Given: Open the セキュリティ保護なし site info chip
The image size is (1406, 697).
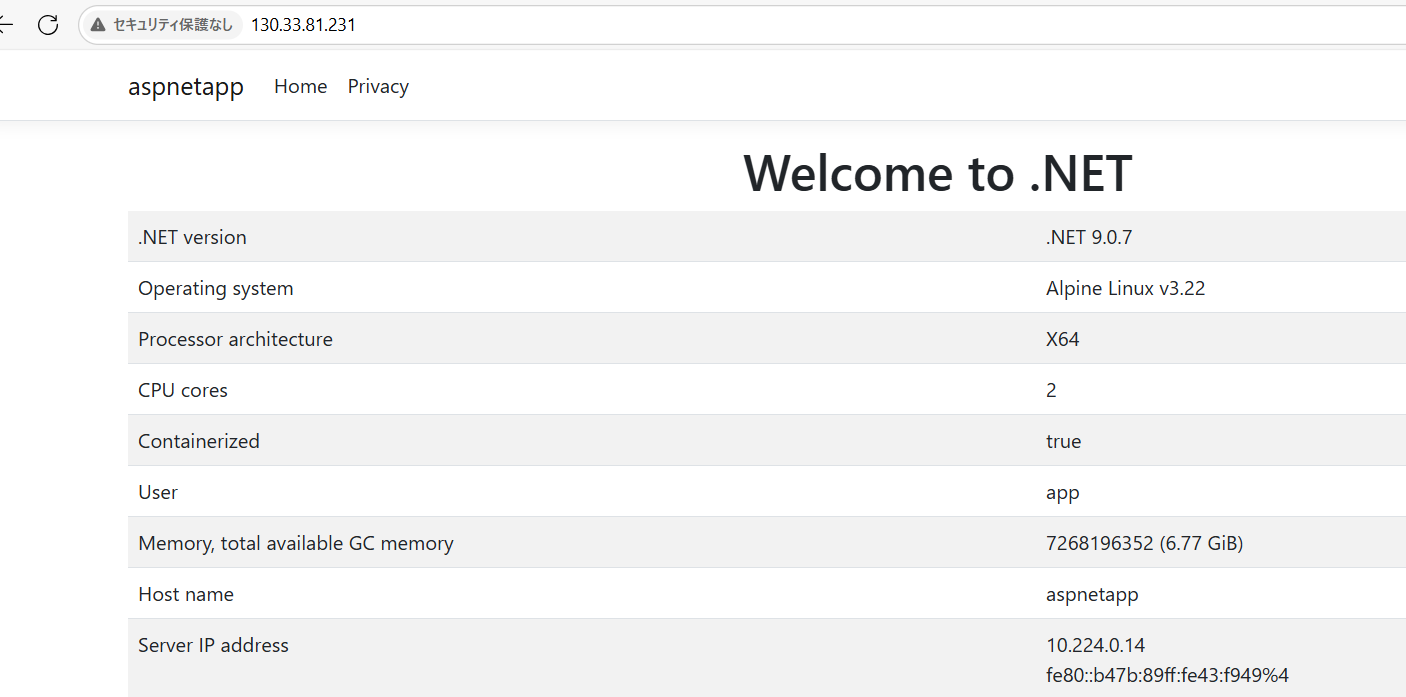Looking at the screenshot, I should tap(161, 25).
